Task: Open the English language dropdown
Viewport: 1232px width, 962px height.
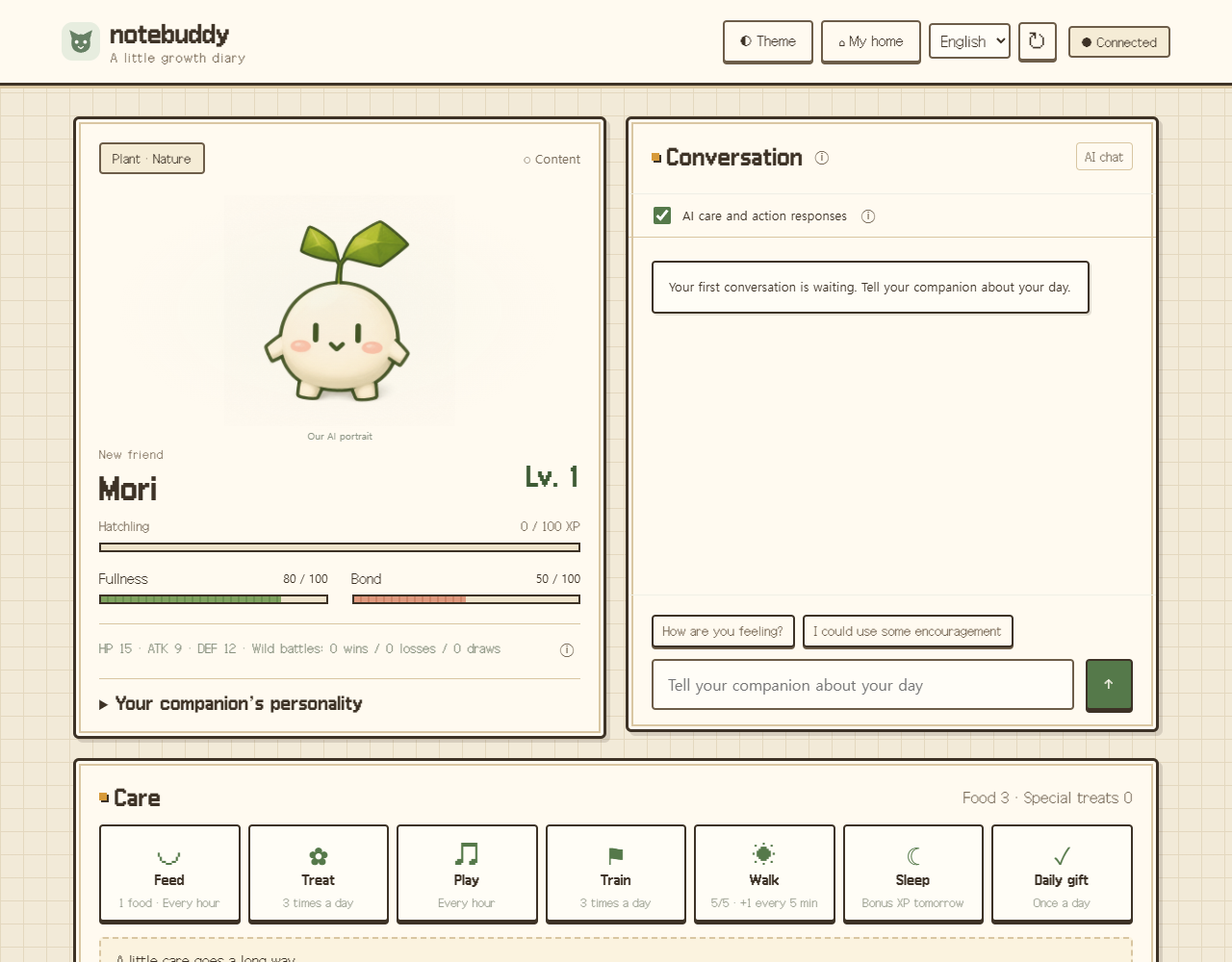Action: 969,41
